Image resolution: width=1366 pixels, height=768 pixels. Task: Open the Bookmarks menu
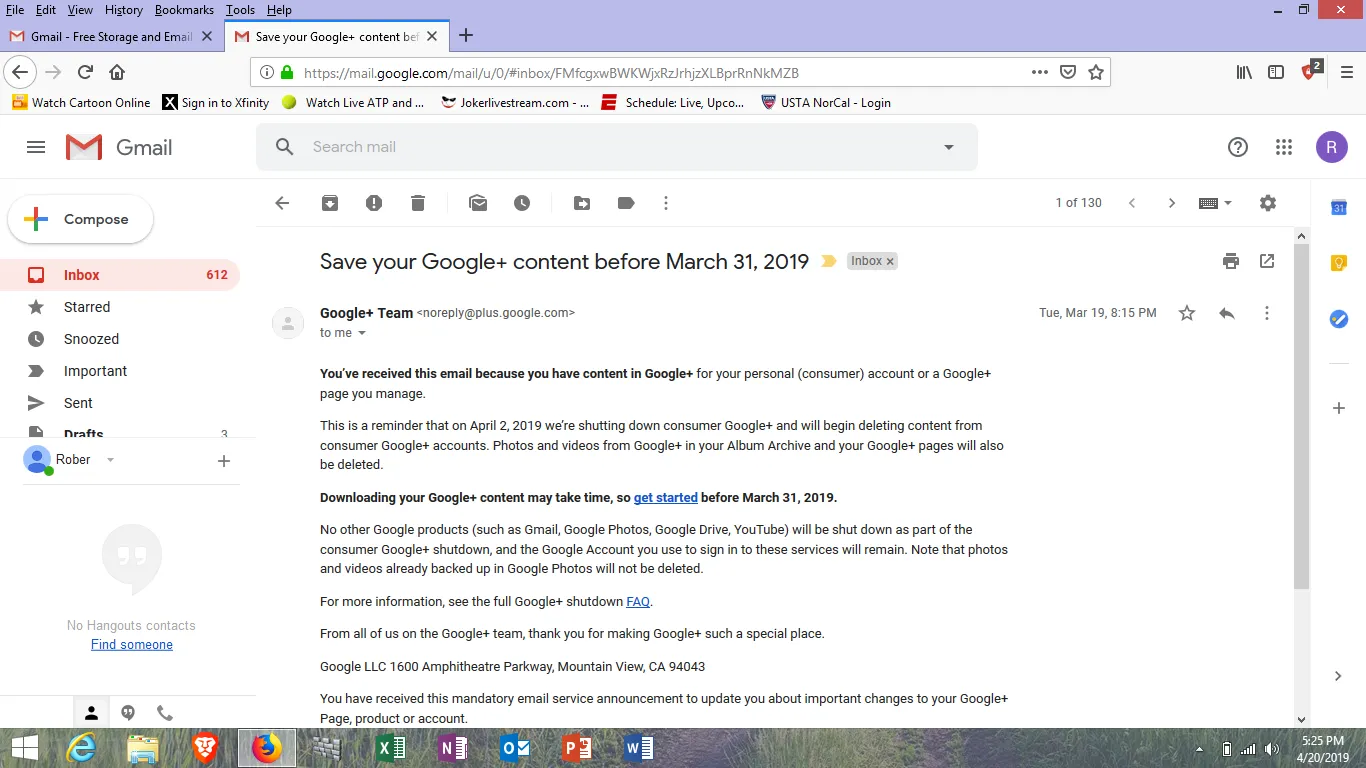(x=184, y=9)
